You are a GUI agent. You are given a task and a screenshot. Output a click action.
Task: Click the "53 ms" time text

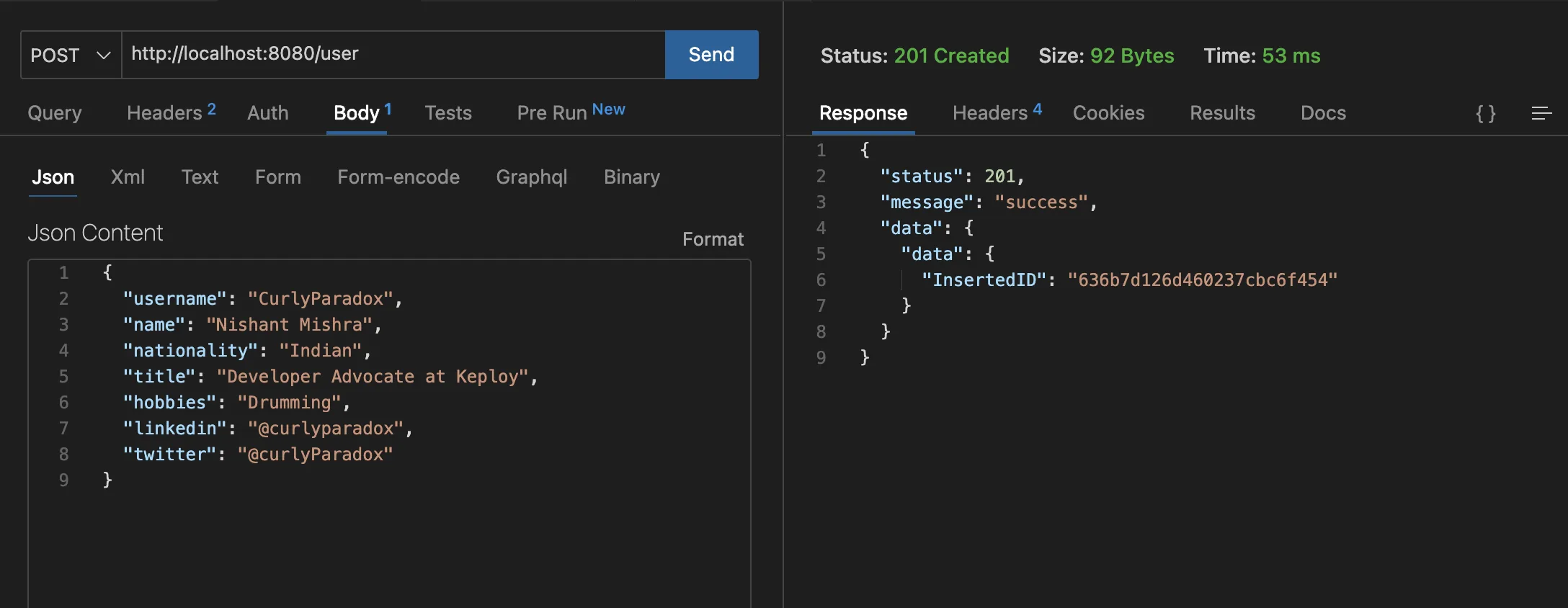pos(1291,55)
